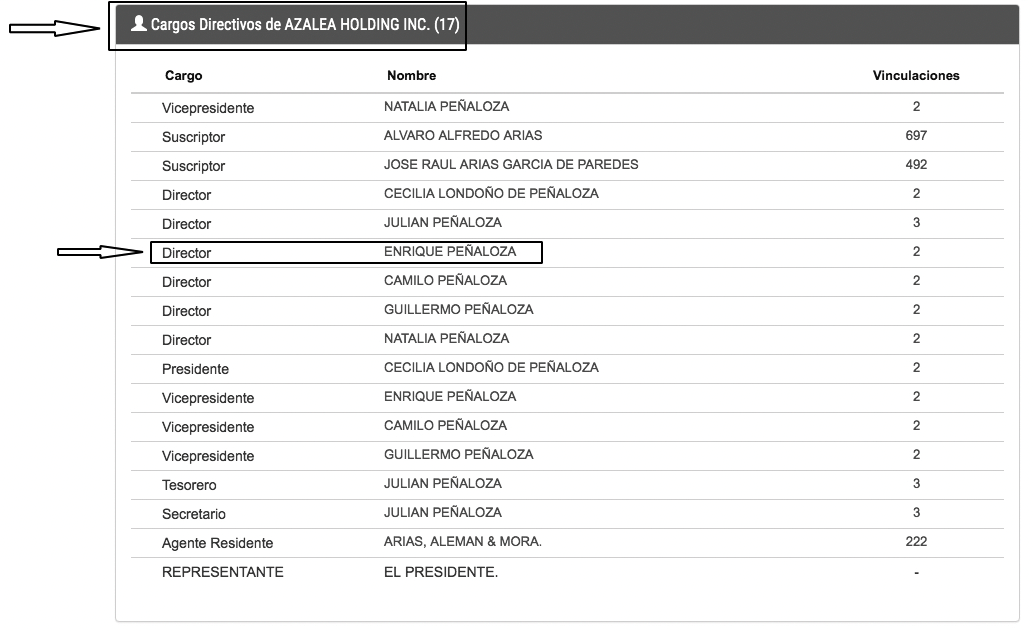Open ARIAS, ALEMAN & MORA. agent link
This screenshot has height=631, width=1034.
click(463, 541)
